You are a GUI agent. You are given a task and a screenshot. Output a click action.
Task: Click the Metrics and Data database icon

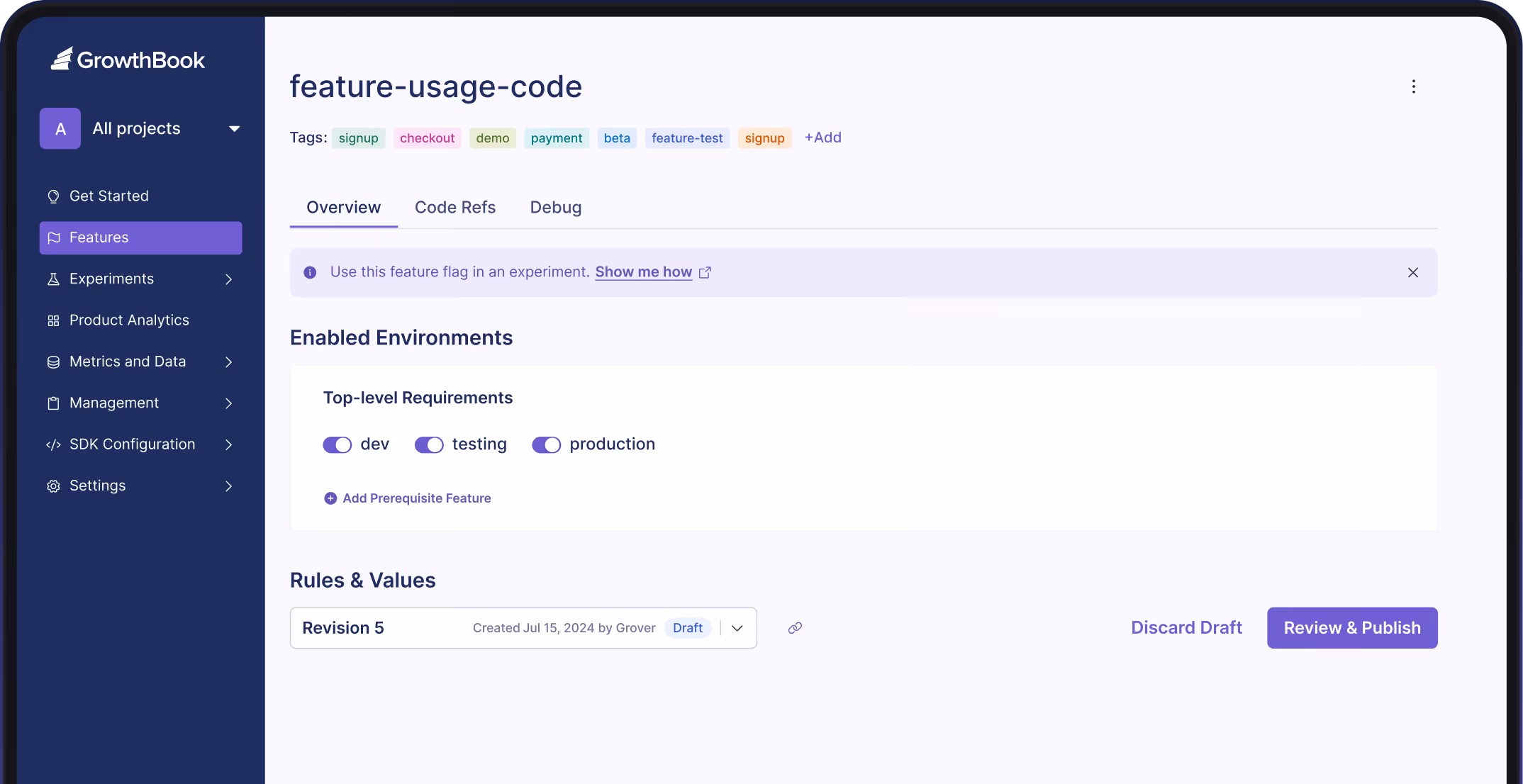[53, 362]
